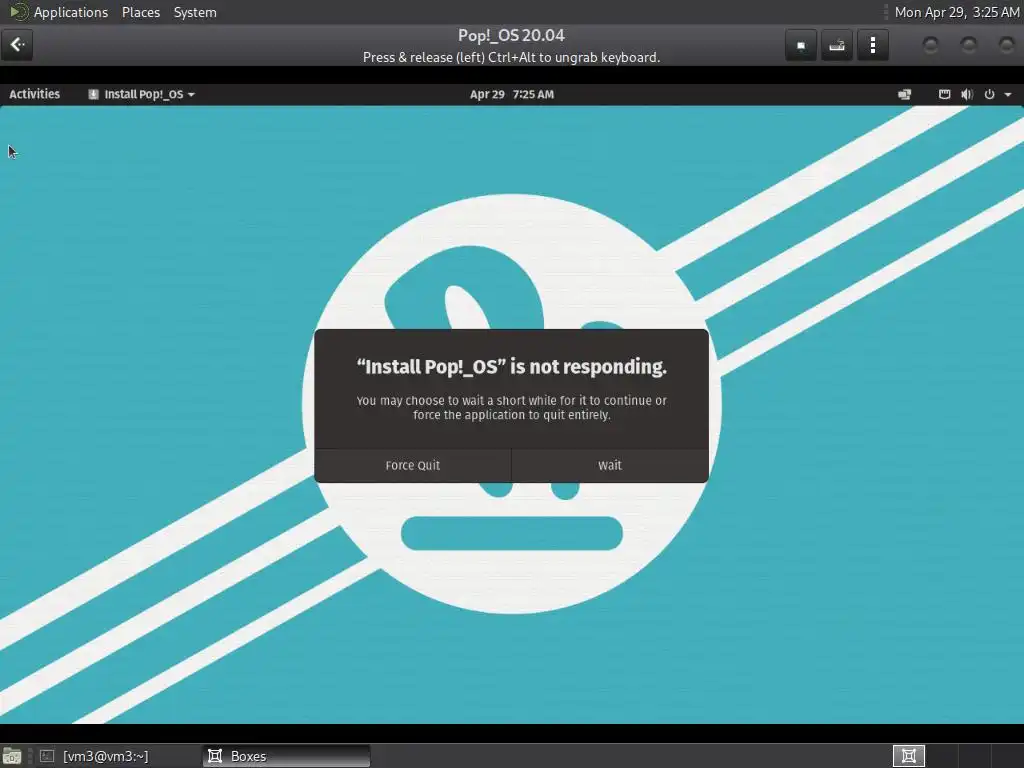Click the show desktop icon in the taskbar
1024x768 pixels.
point(12,756)
